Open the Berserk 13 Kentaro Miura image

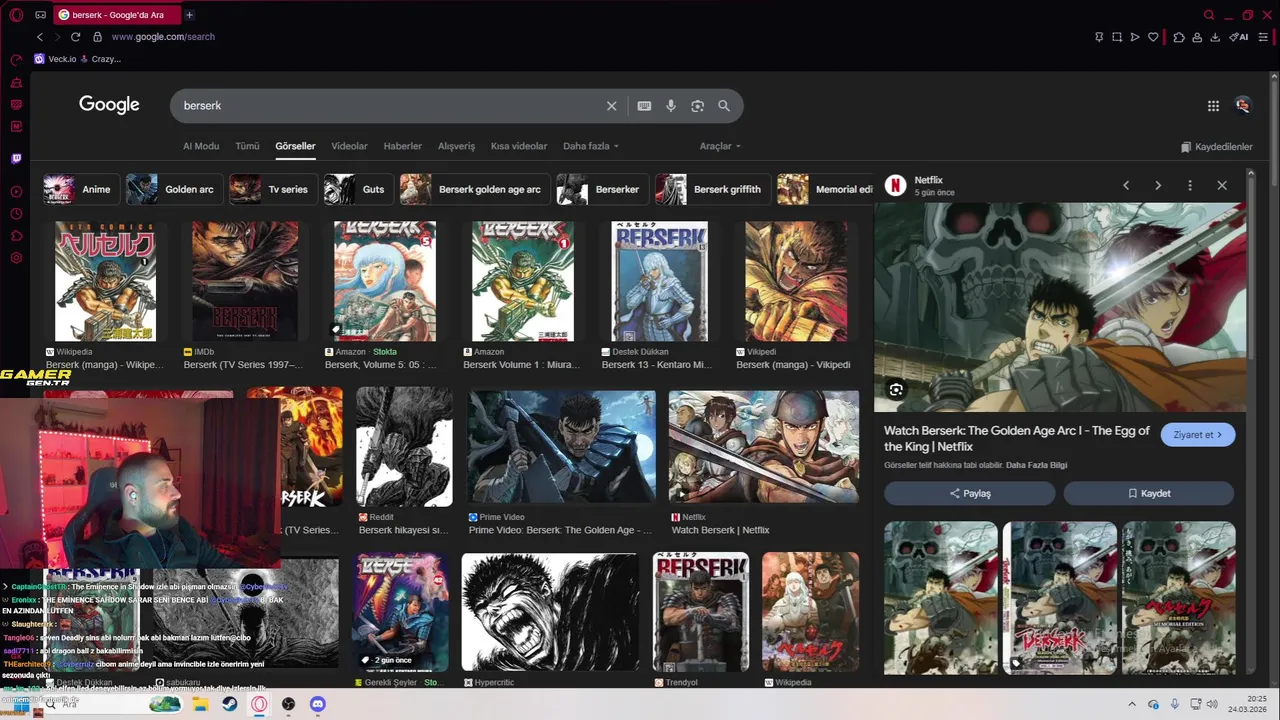pyautogui.click(x=659, y=281)
